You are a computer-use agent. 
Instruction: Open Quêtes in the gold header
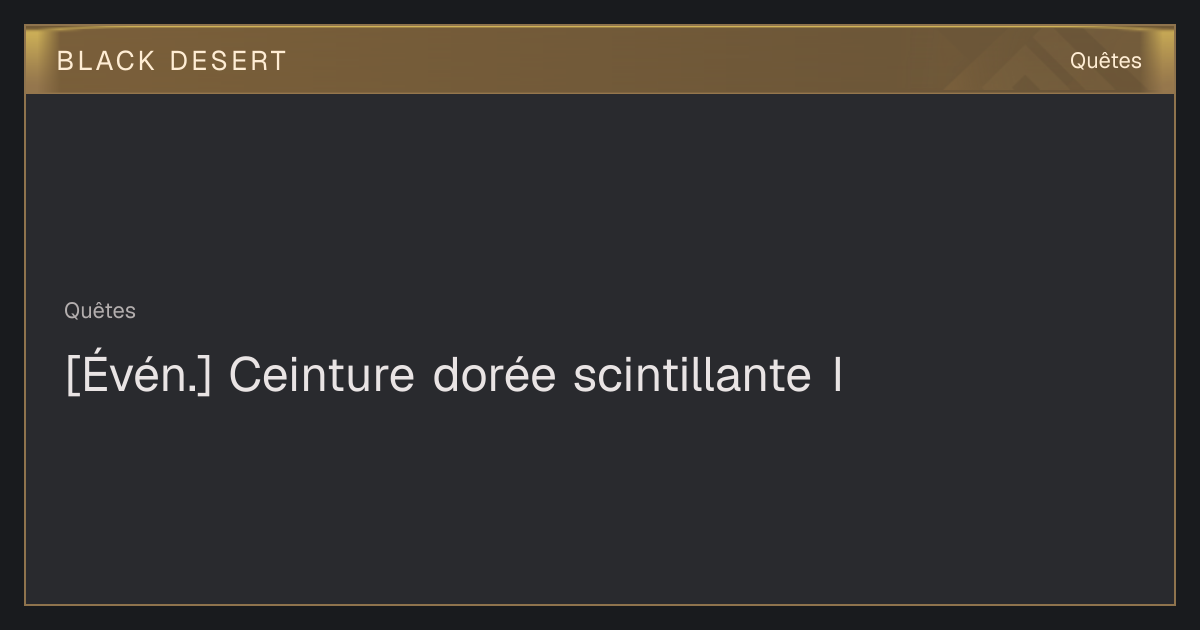click(x=1105, y=61)
